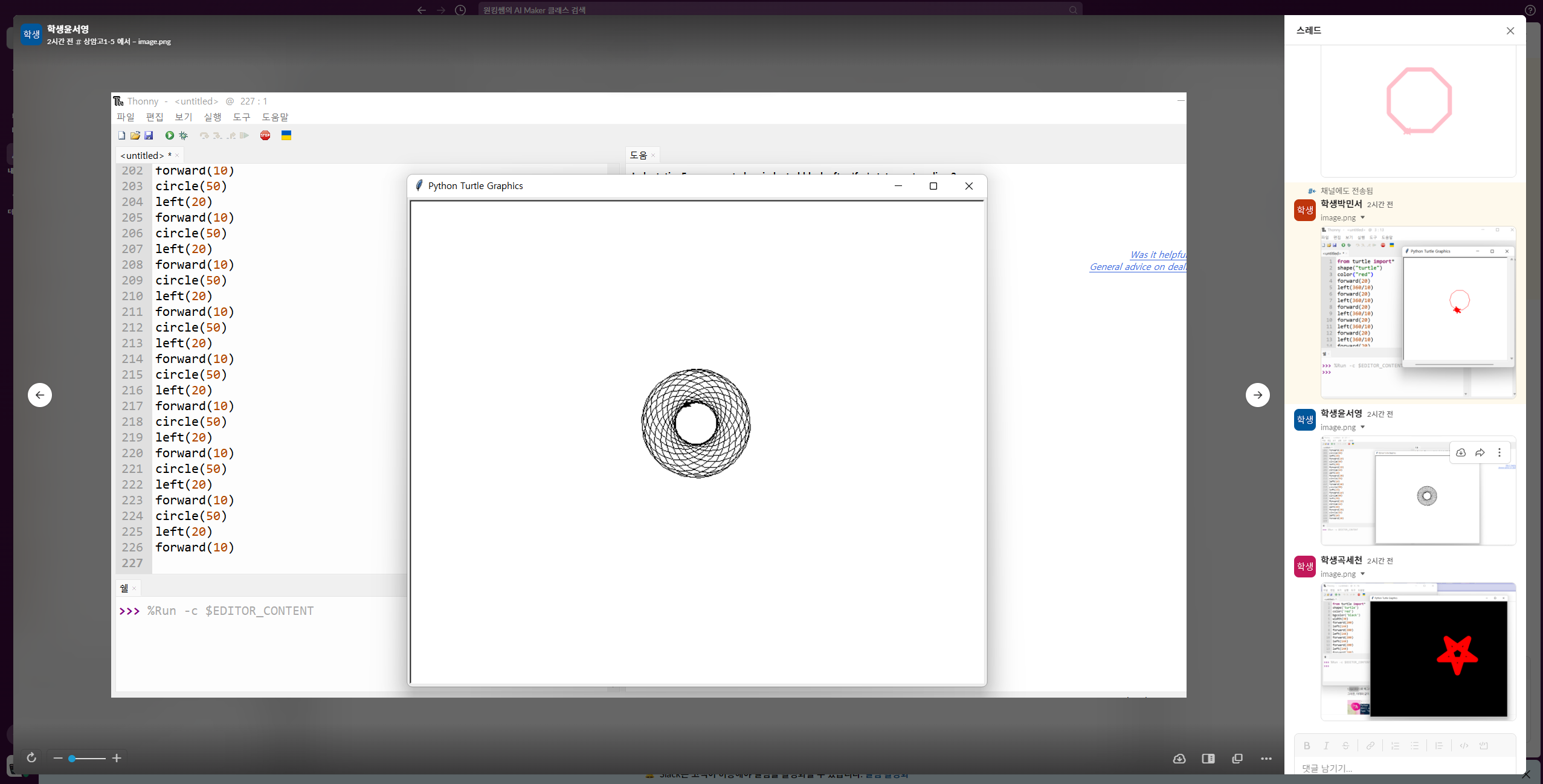Close the 스레드 thread panel

pyautogui.click(x=1510, y=31)
